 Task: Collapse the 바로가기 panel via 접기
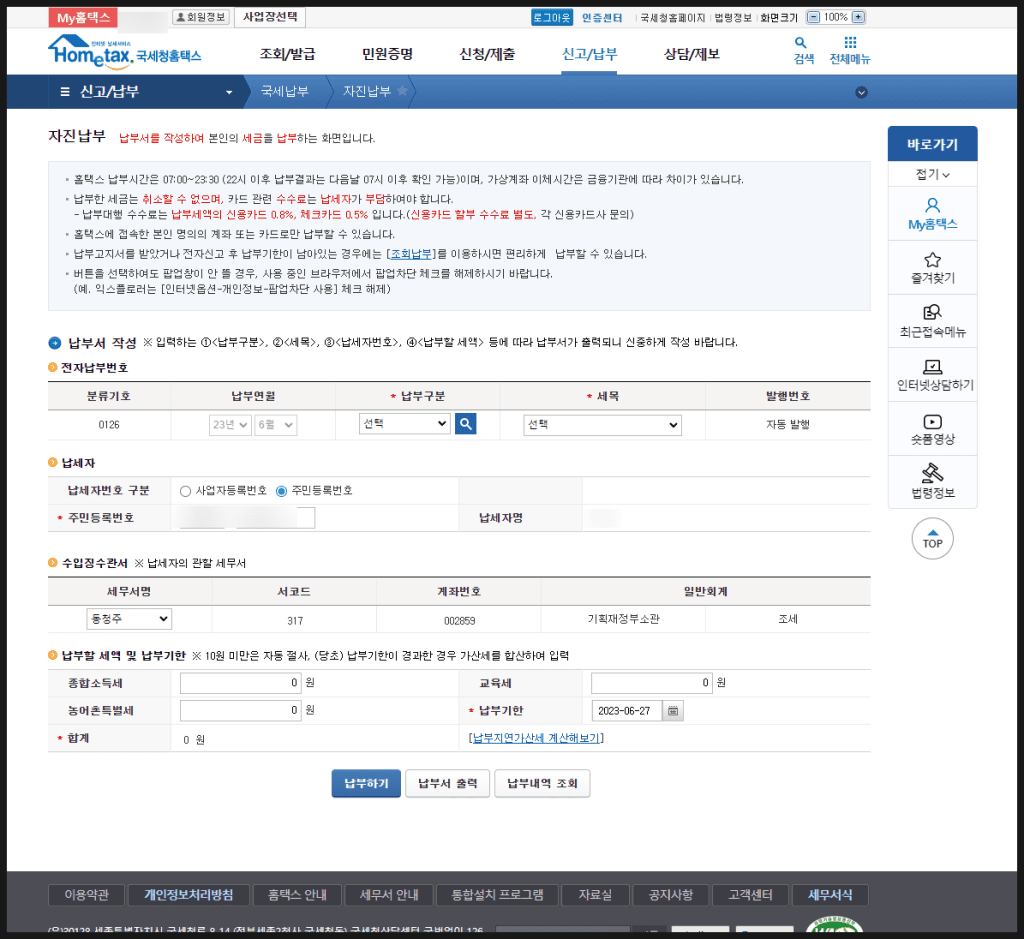click(932, 174)
